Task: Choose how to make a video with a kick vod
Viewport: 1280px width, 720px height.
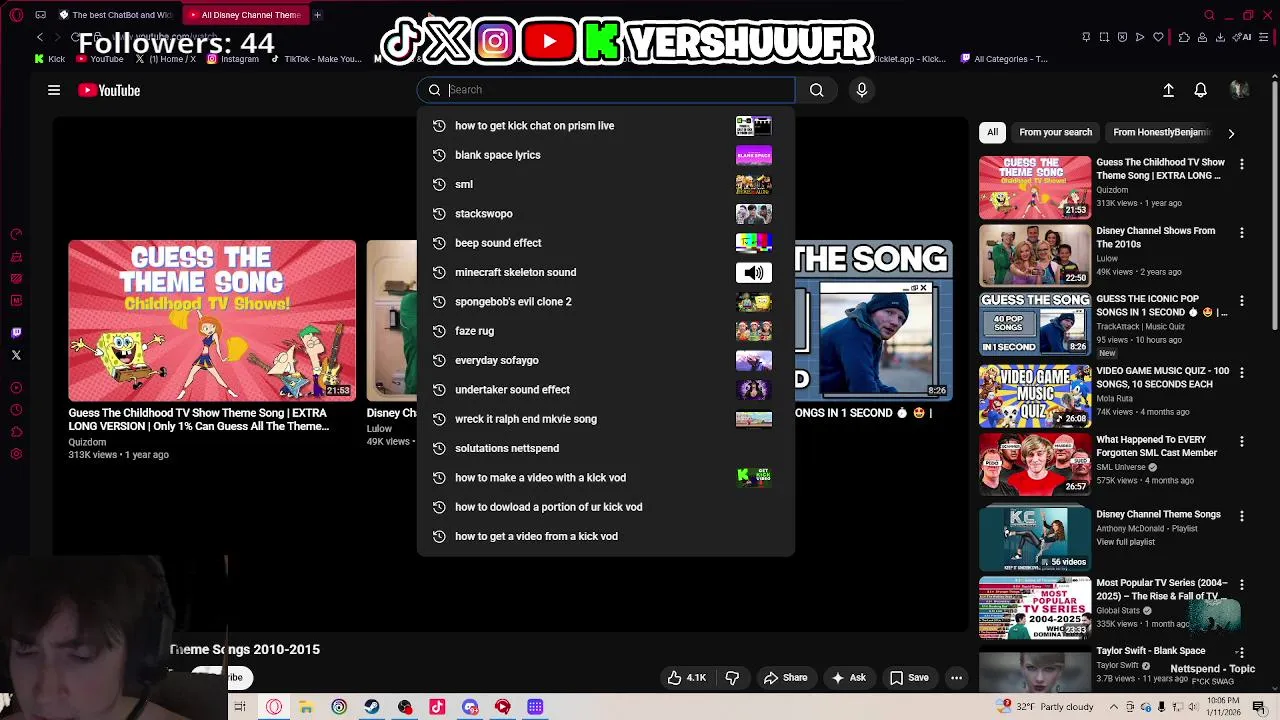Action: pos(605,477)
